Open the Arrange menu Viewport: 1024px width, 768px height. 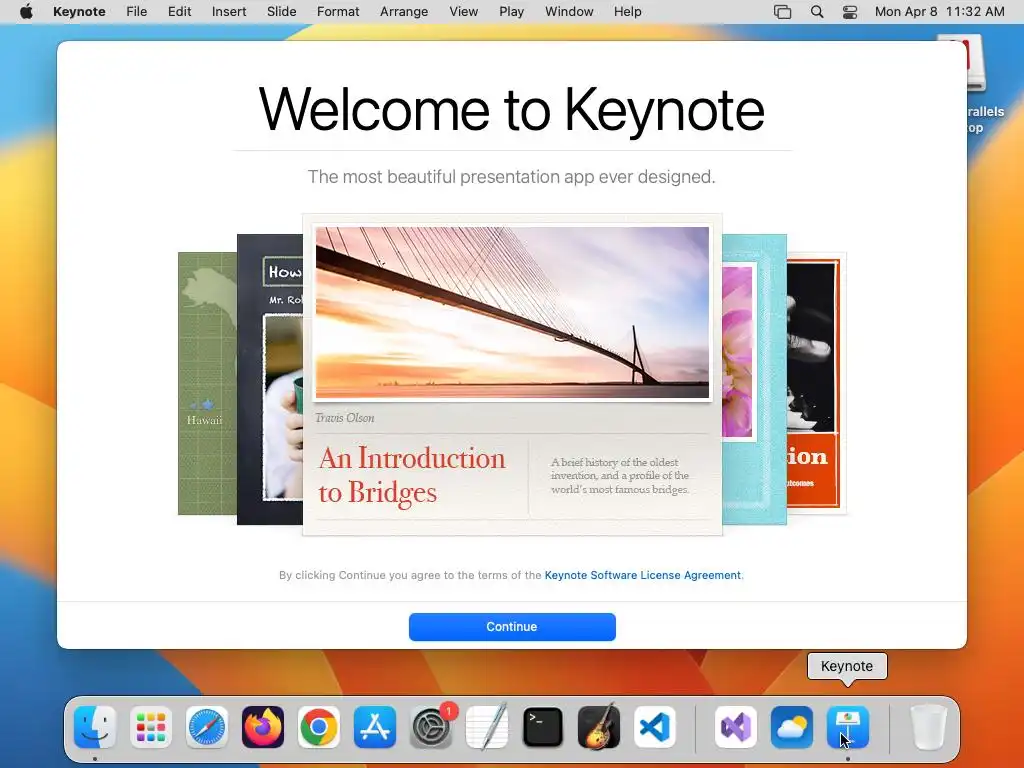404,12
